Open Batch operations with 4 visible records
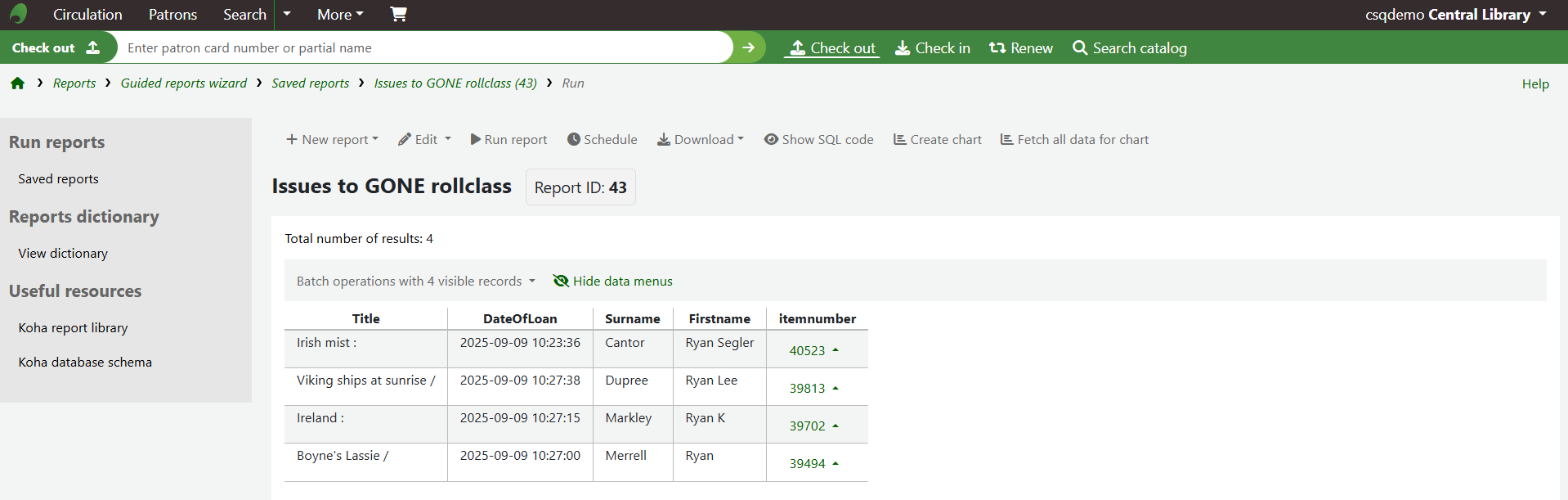This screenshot has width=1568, height=500. (x=415, y=282)
